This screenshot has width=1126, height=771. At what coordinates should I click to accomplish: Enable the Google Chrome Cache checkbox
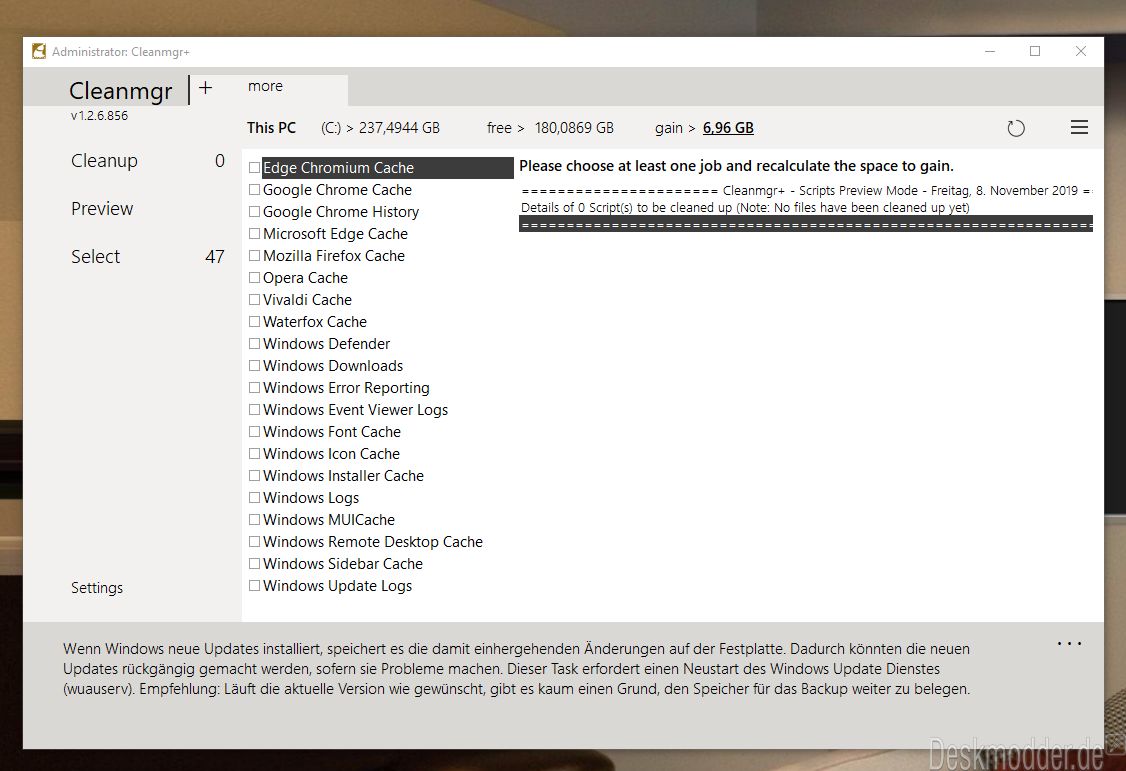point(254,190)
